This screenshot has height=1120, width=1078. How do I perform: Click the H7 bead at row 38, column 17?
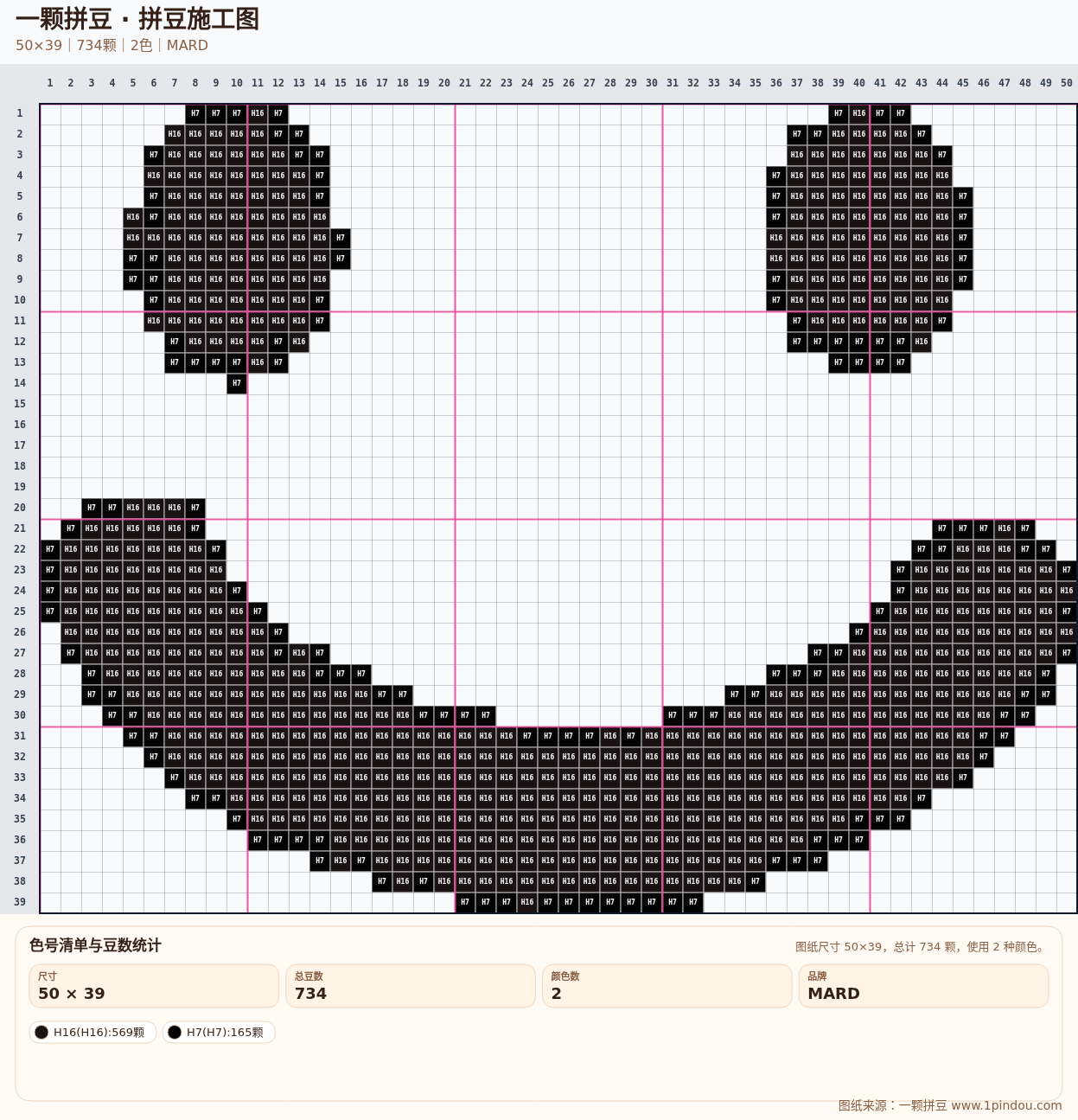[x=382, y=881]
